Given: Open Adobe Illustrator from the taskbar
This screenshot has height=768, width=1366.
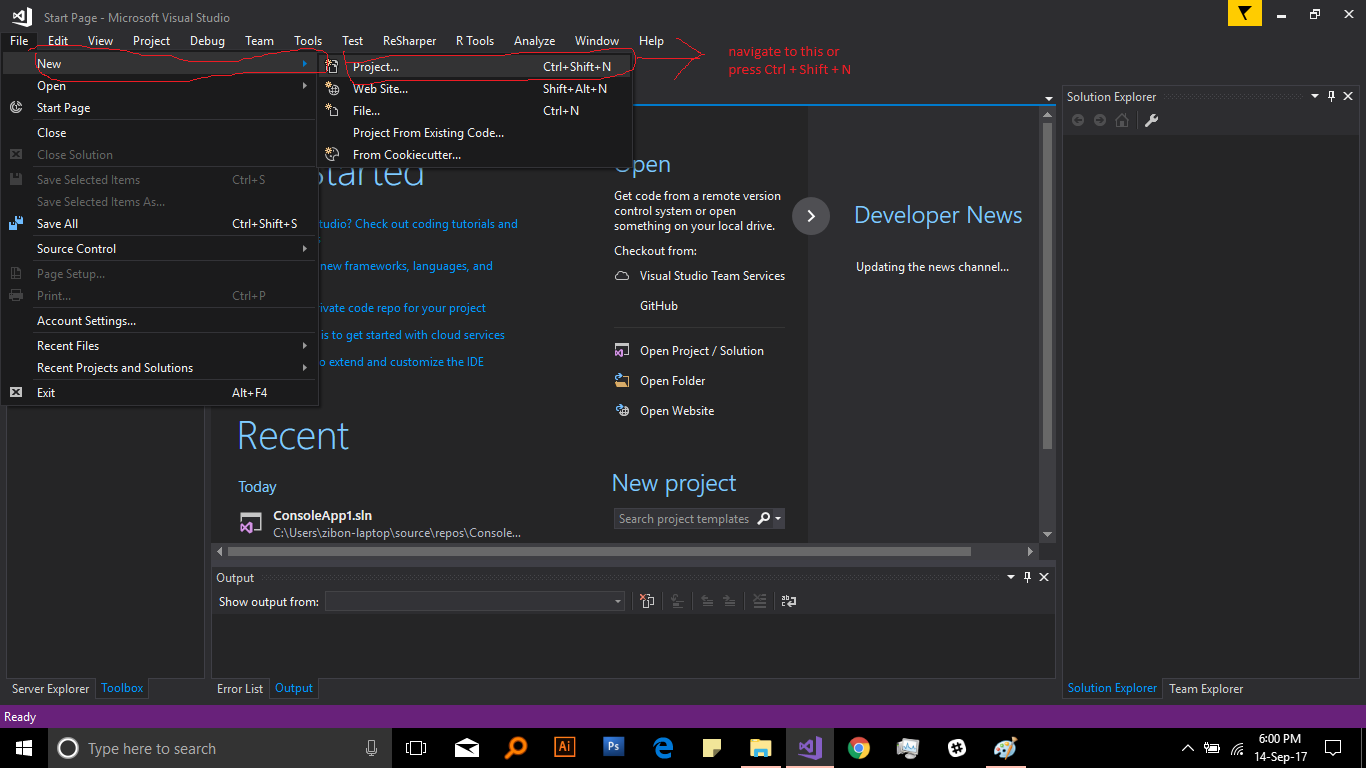Looking at the screenshot, I should [564, 747].
